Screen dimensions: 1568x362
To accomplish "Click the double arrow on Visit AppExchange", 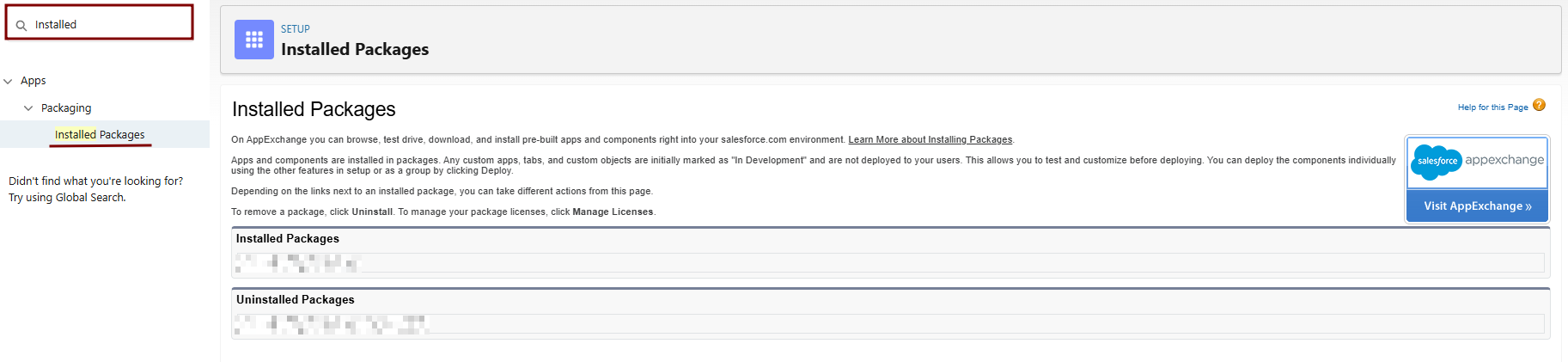I will pos(1528,207).
